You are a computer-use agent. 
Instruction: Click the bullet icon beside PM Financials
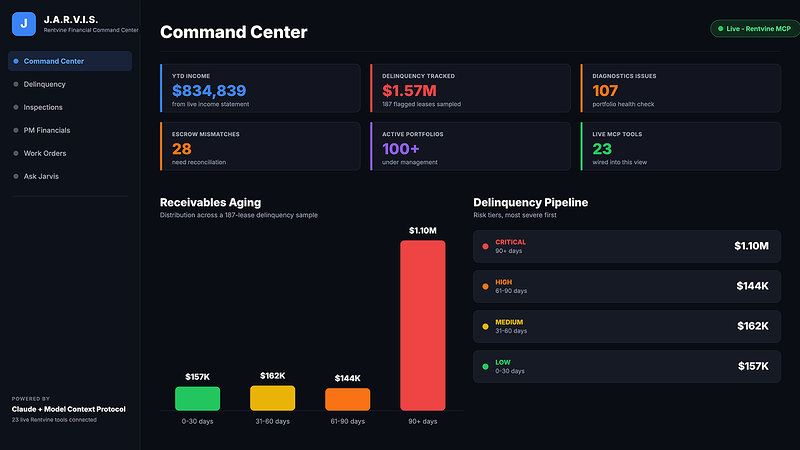[16, 130]
